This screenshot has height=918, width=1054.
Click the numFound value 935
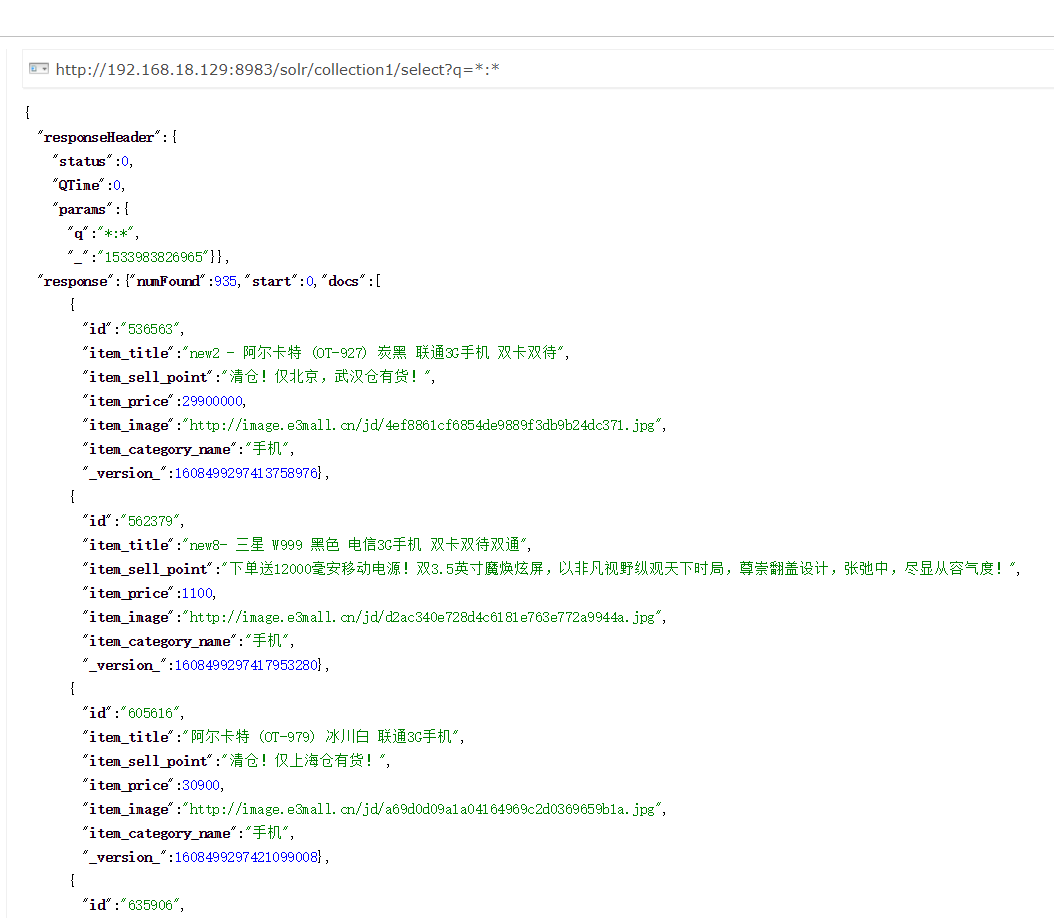click(226, 281)
